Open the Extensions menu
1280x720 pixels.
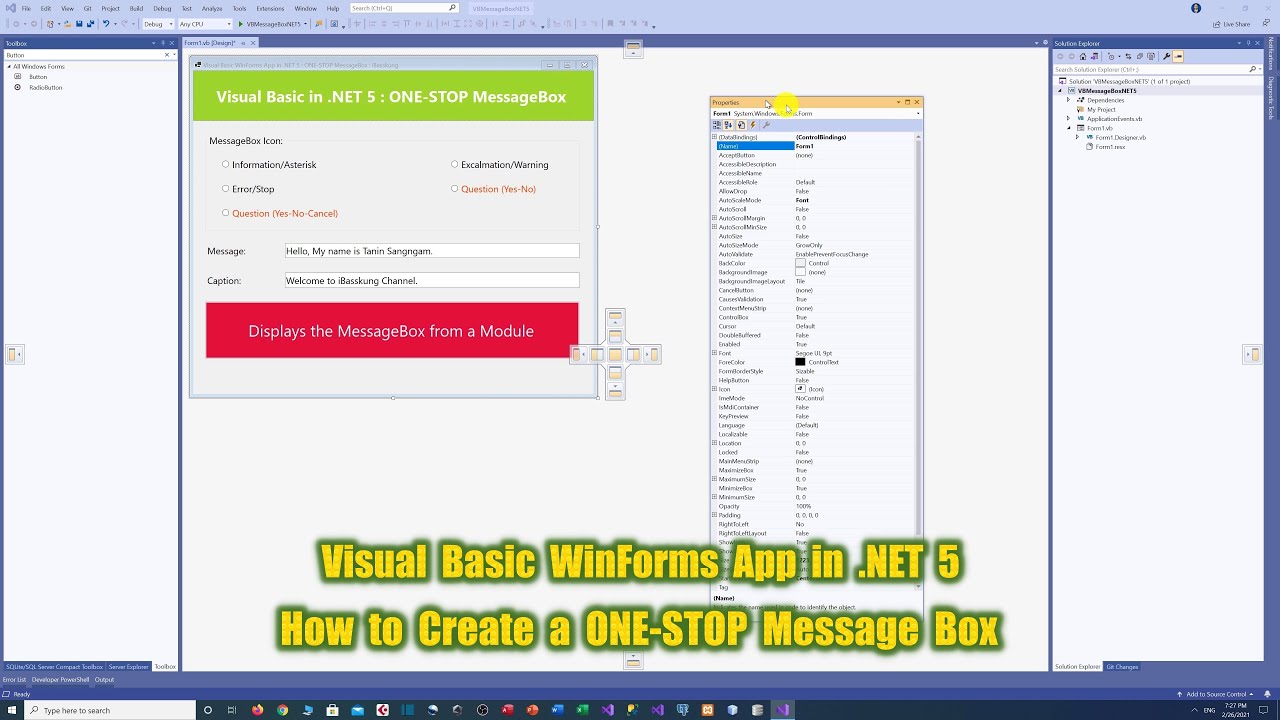(x=270, y=8)
